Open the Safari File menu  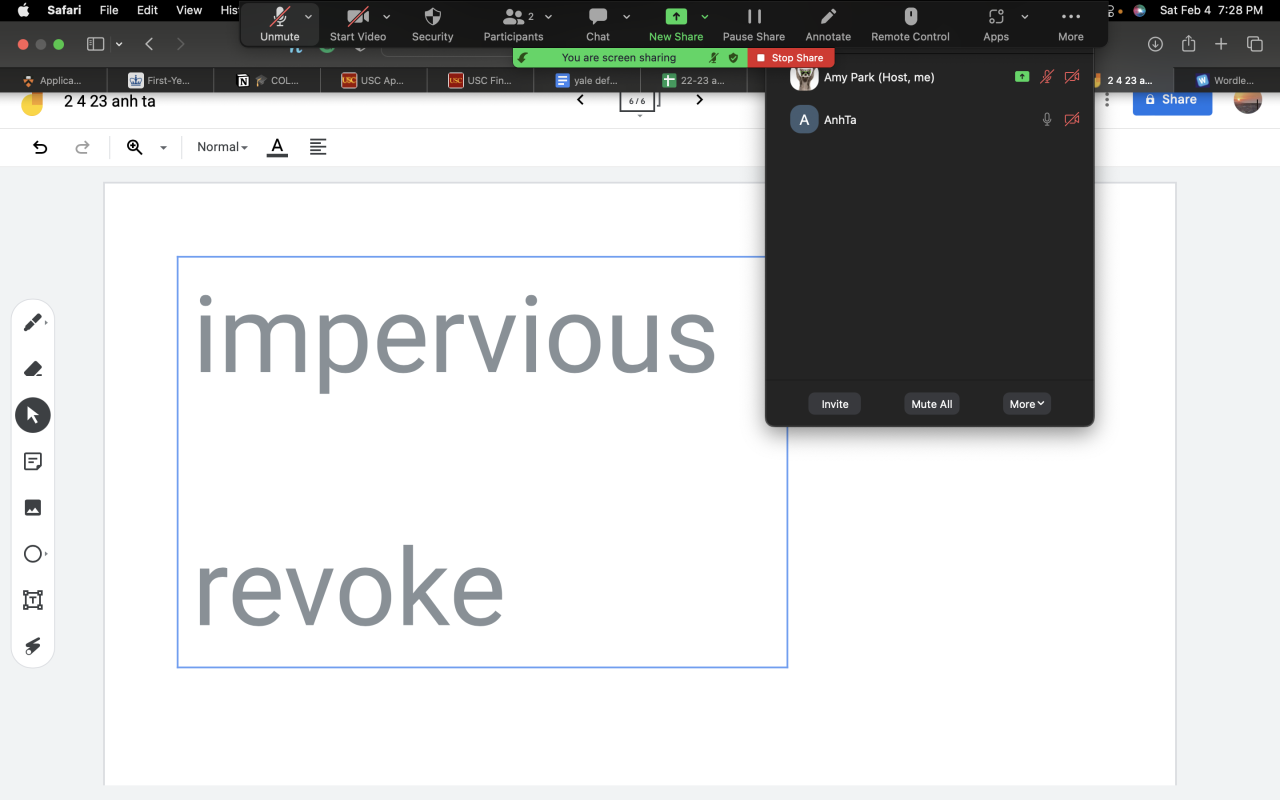point(109,10)
